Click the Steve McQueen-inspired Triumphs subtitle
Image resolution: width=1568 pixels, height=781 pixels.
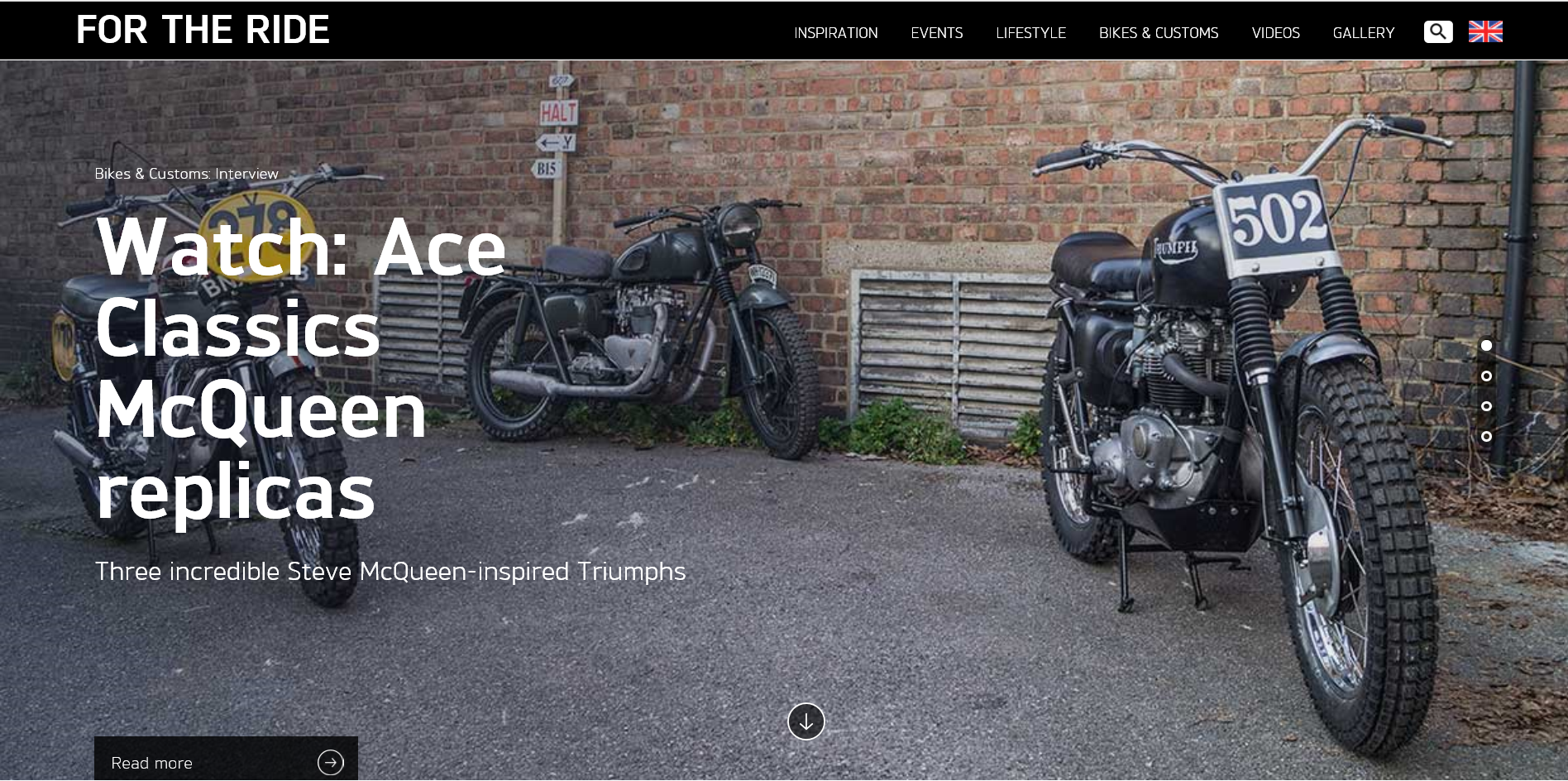click(390, 572)
